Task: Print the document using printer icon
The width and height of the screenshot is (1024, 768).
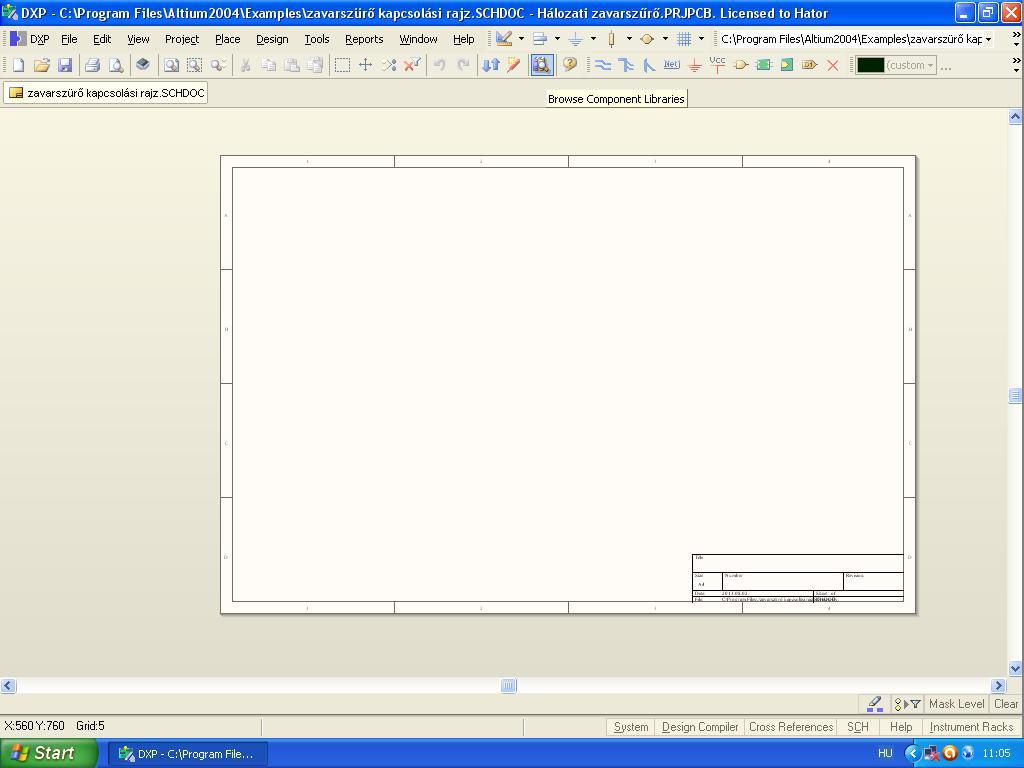Action: 92,65
